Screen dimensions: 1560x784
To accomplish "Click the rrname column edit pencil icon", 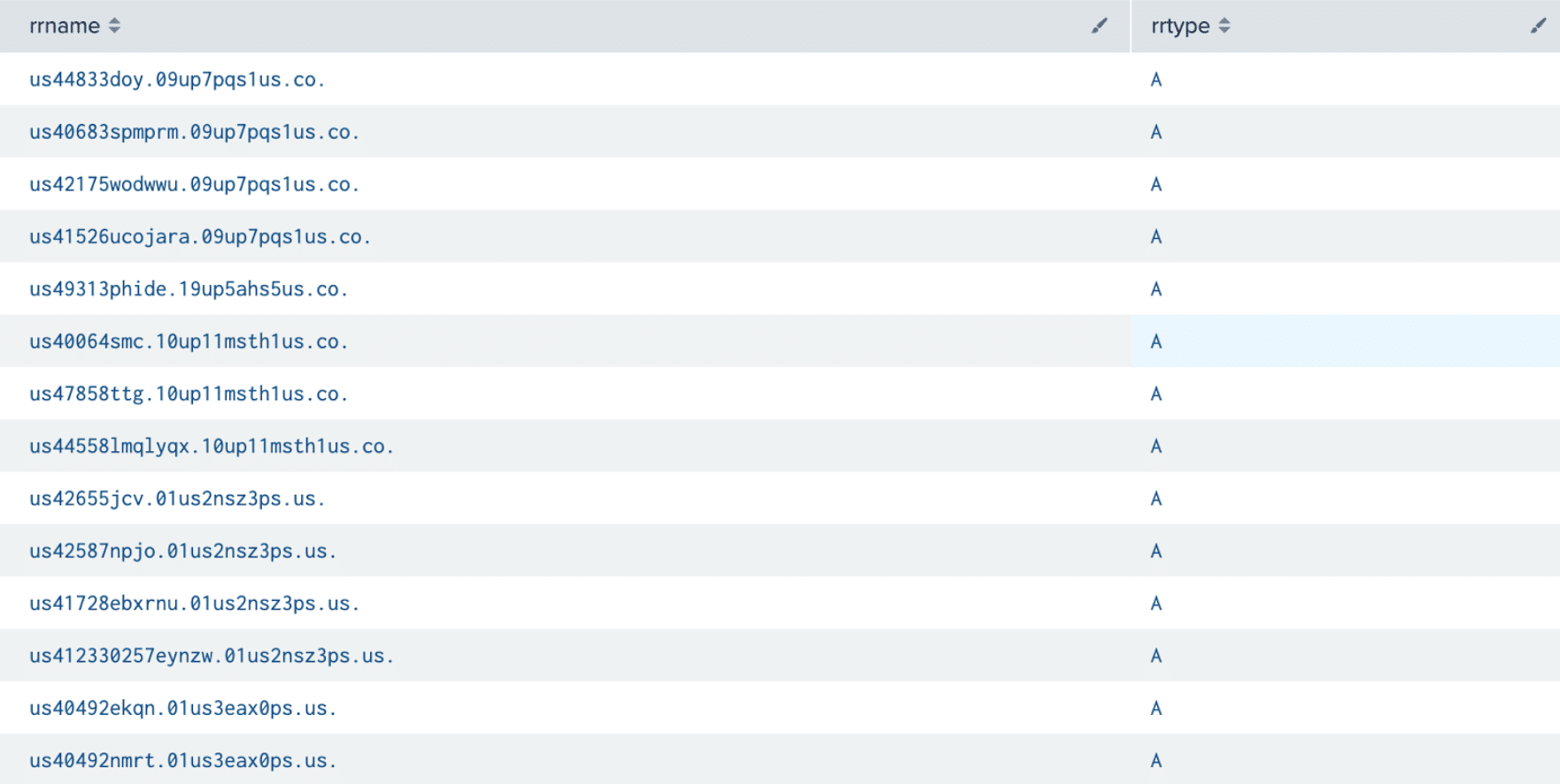I will [x=1099, y=26].
